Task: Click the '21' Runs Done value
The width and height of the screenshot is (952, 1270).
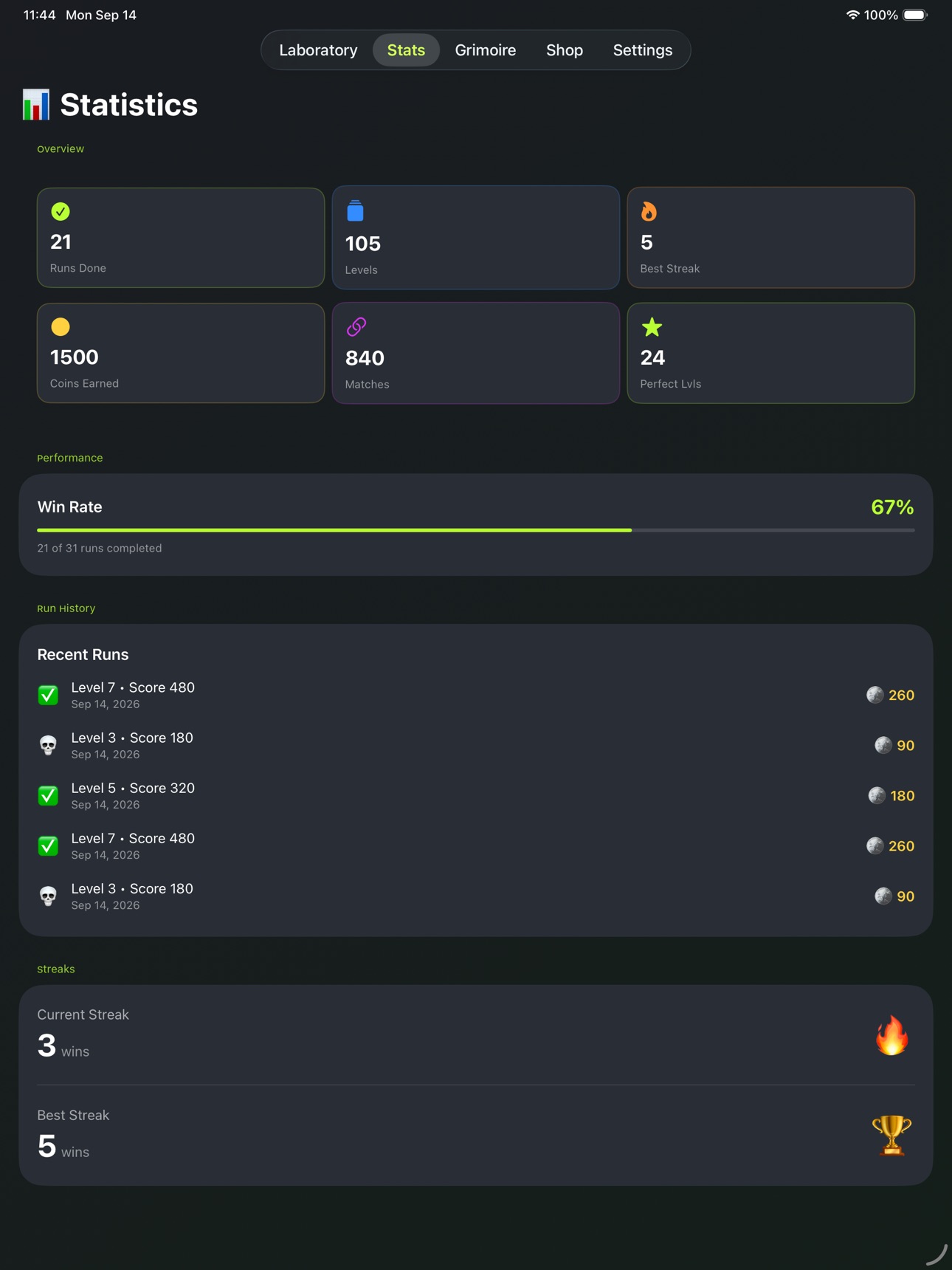Action: (x=61, y=242)
